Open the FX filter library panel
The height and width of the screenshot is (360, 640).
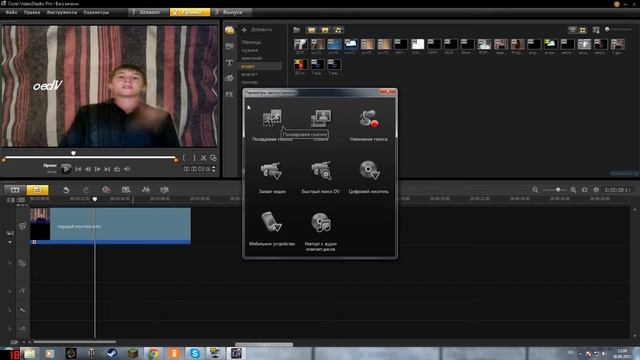coord(229,95)
